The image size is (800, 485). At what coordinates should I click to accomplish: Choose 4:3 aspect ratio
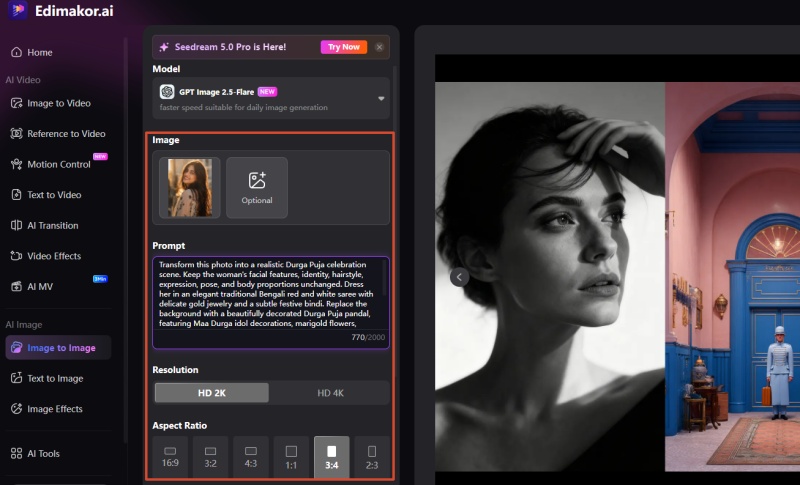(x=251, y=456)
